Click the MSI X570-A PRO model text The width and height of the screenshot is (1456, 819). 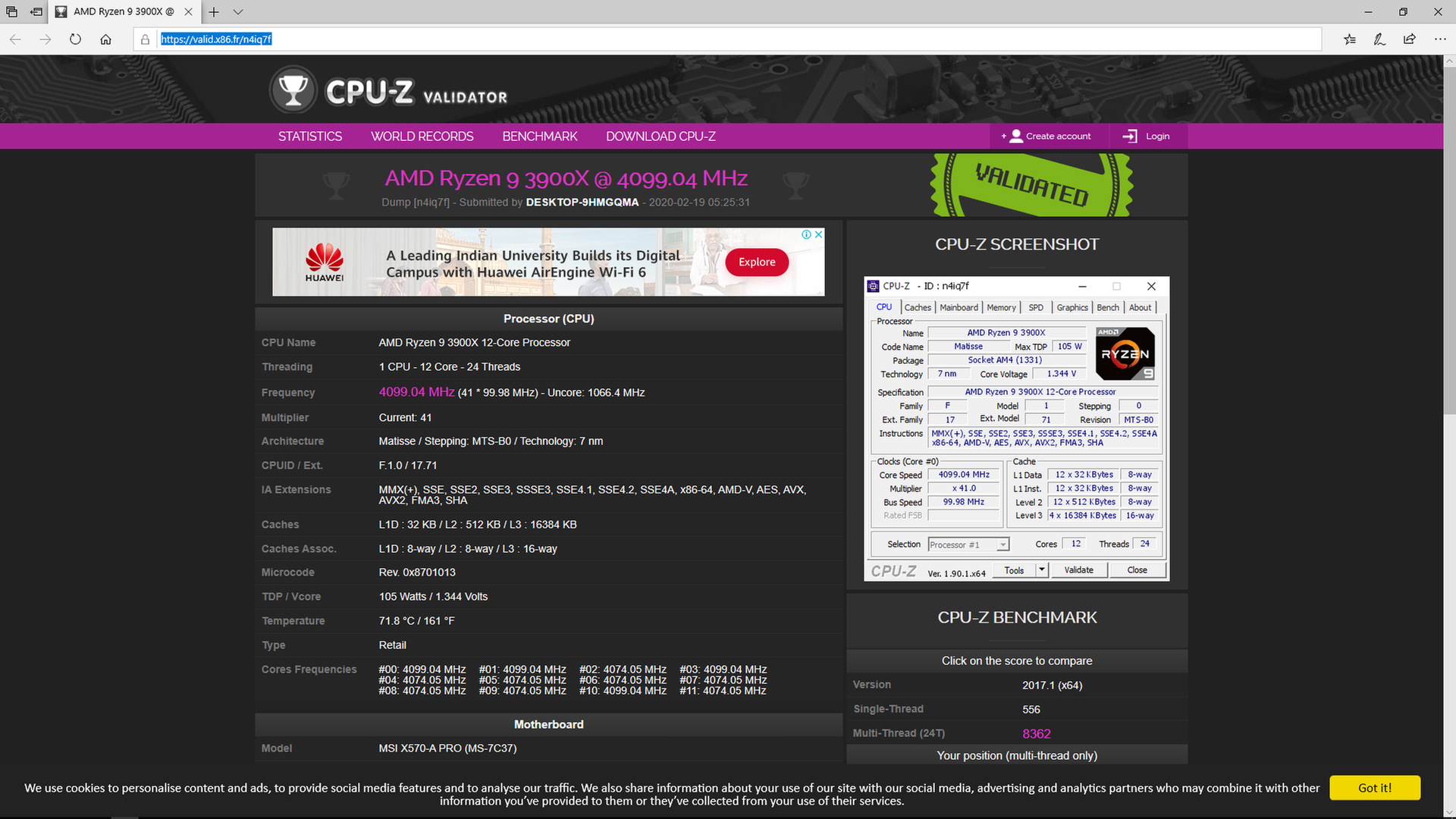point(447,748)
